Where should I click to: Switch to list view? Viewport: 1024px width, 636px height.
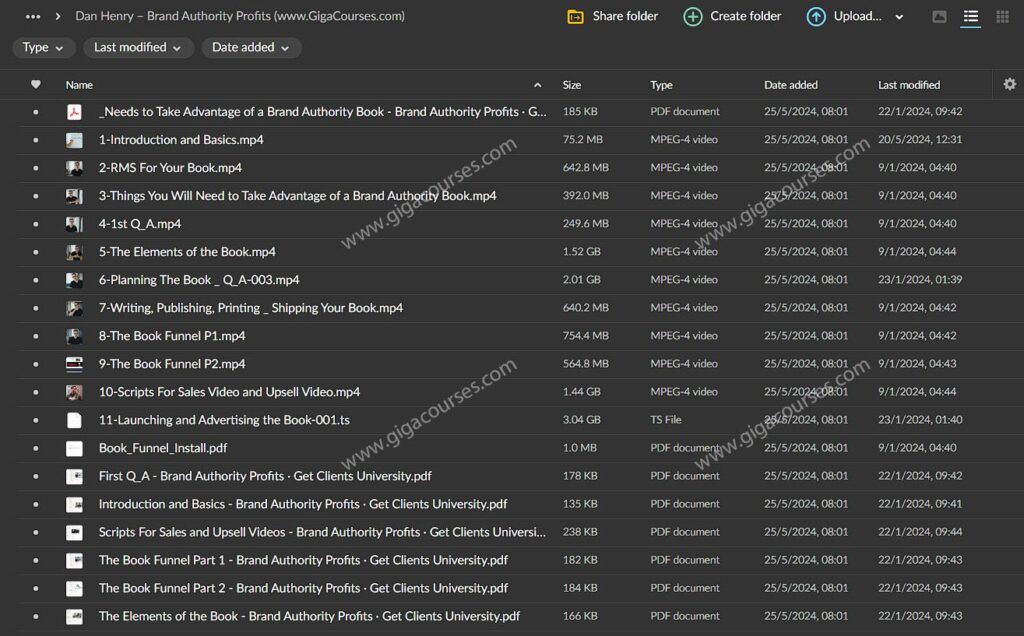[x=970, y=17]
